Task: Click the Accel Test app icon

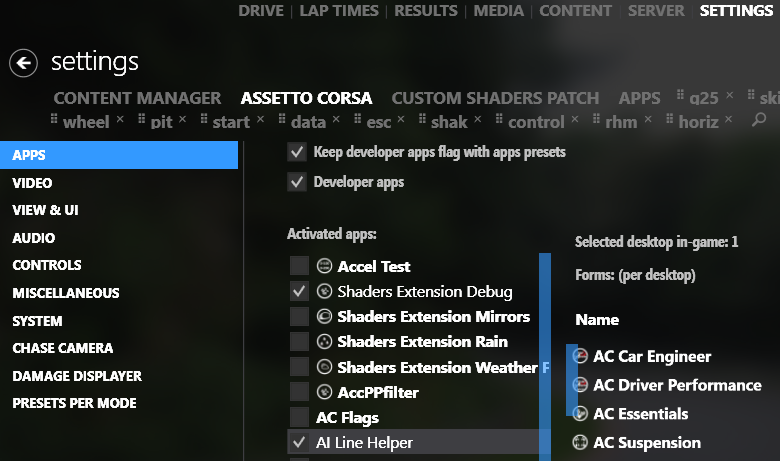Action: coord(324,266)
